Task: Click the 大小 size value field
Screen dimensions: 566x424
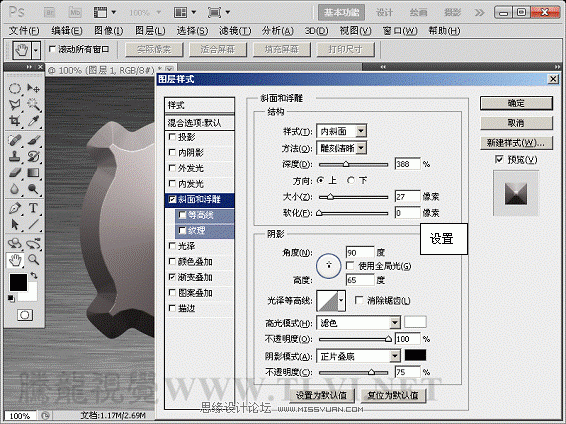Action: 408,197
